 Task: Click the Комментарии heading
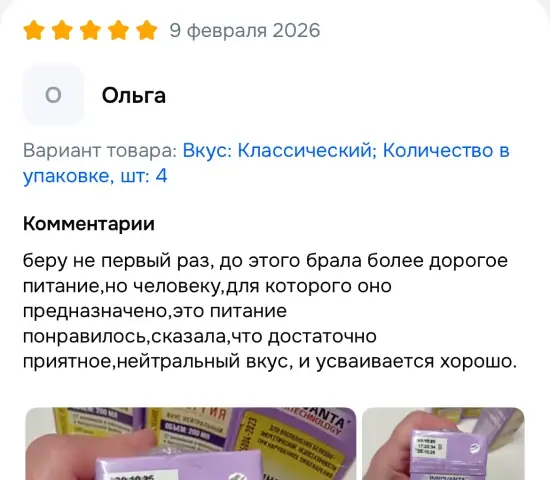click(89, 224)
